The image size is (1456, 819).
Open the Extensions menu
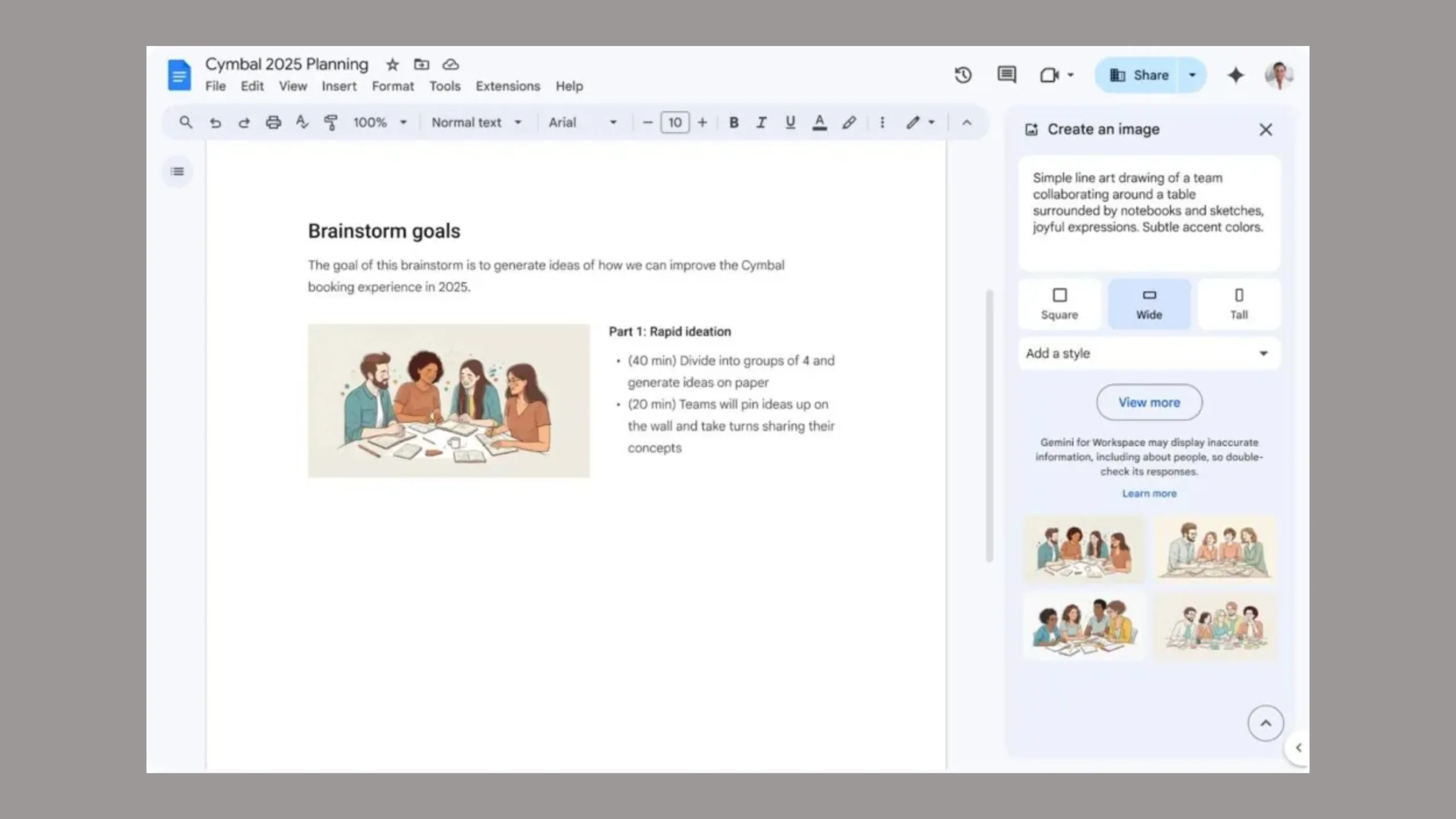click(508, 86)
